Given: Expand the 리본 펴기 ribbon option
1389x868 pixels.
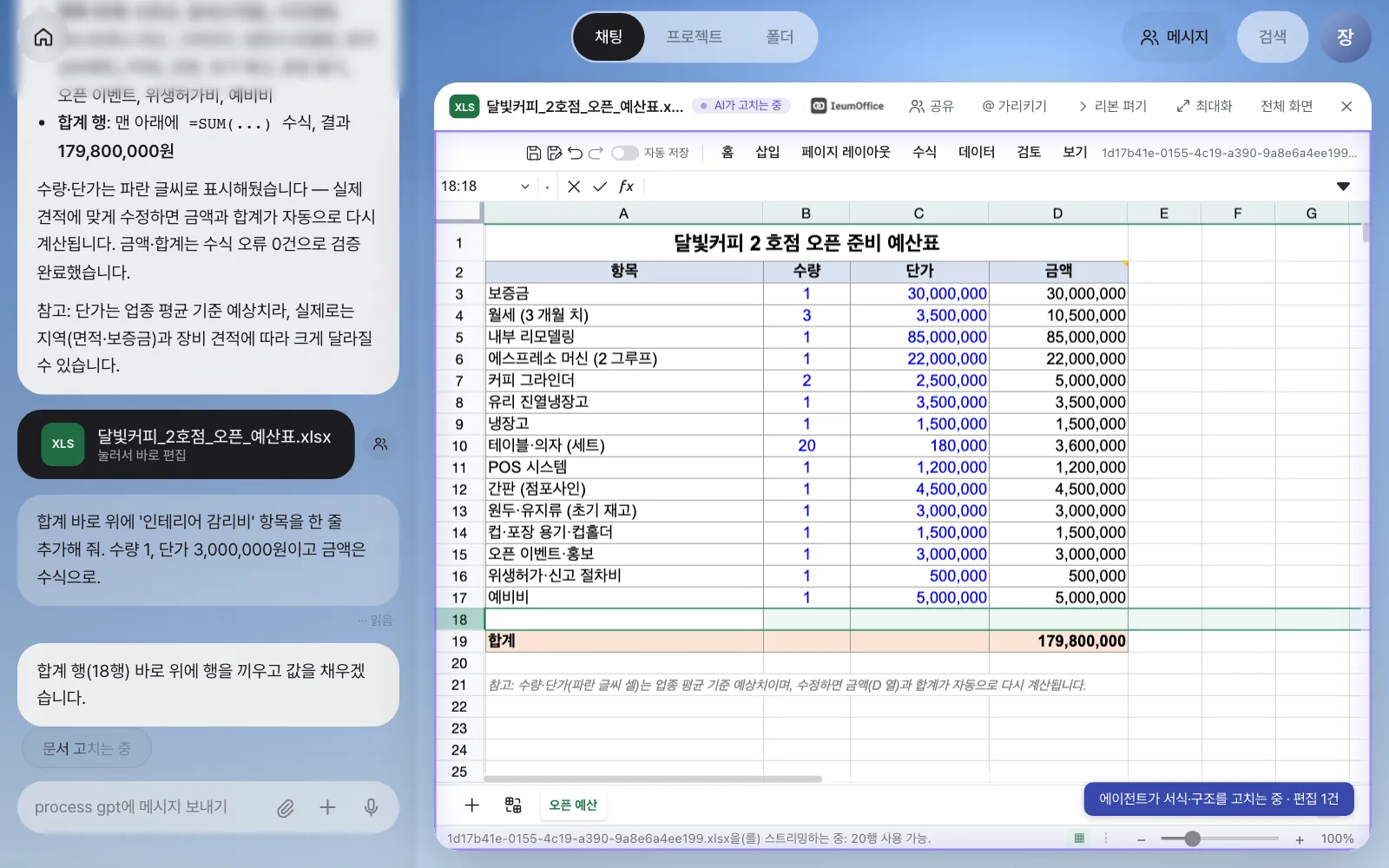Looking at the screenshot, I should click(1112, 106).
